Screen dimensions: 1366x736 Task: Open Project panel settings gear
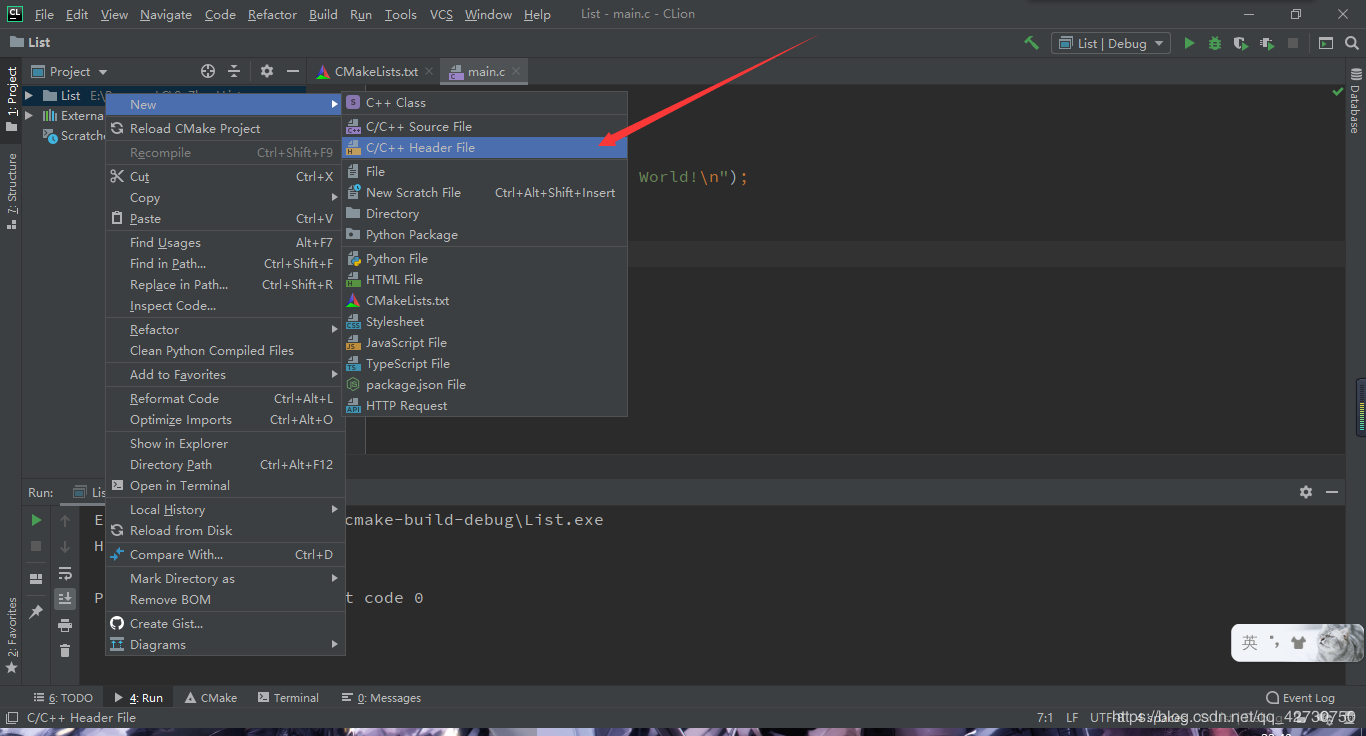pyautogui.click(x=267, y=71)
